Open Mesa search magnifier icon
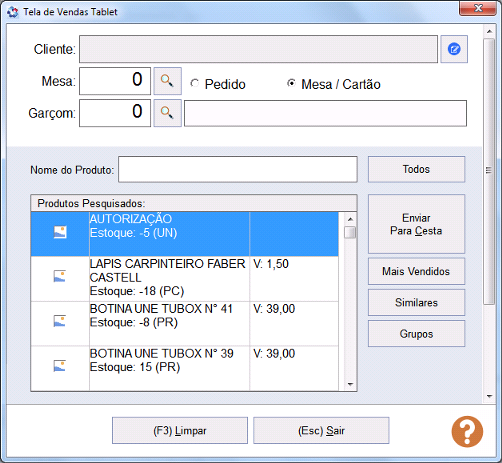The height and width of the screenshot is (463, 502). point(167,81)
